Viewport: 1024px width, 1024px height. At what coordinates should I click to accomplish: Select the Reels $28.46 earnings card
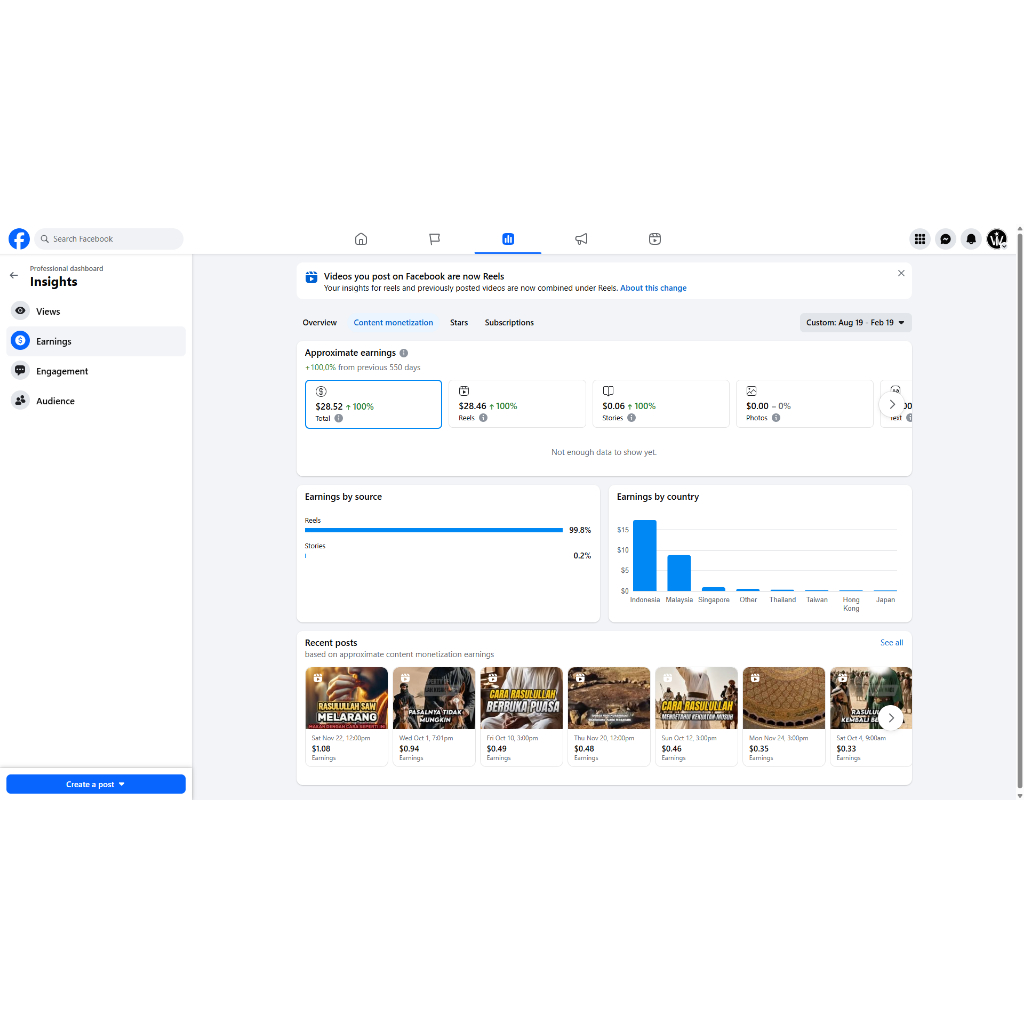point(516,404)
